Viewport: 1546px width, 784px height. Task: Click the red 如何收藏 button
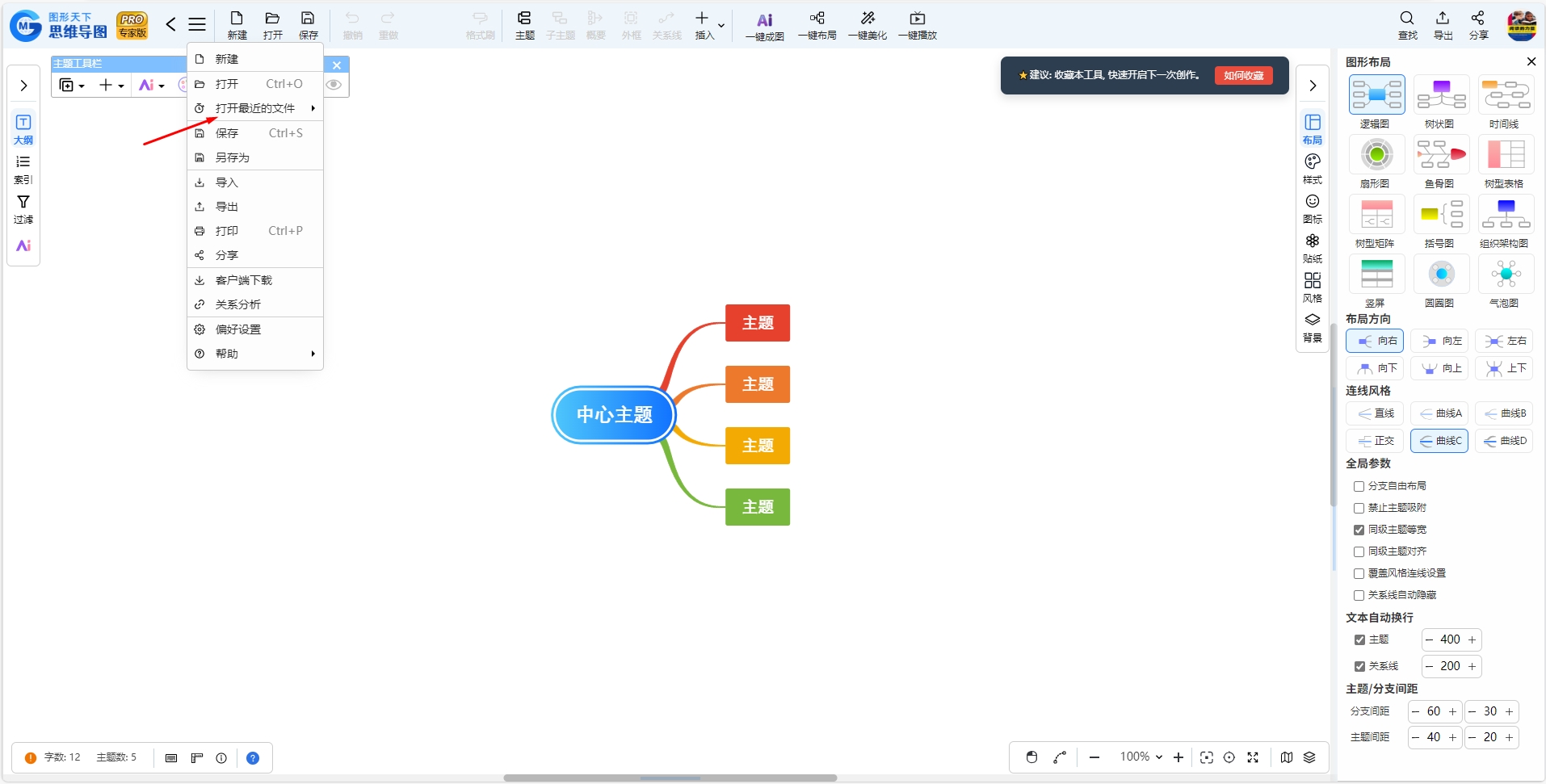[x=1243, y=75]
